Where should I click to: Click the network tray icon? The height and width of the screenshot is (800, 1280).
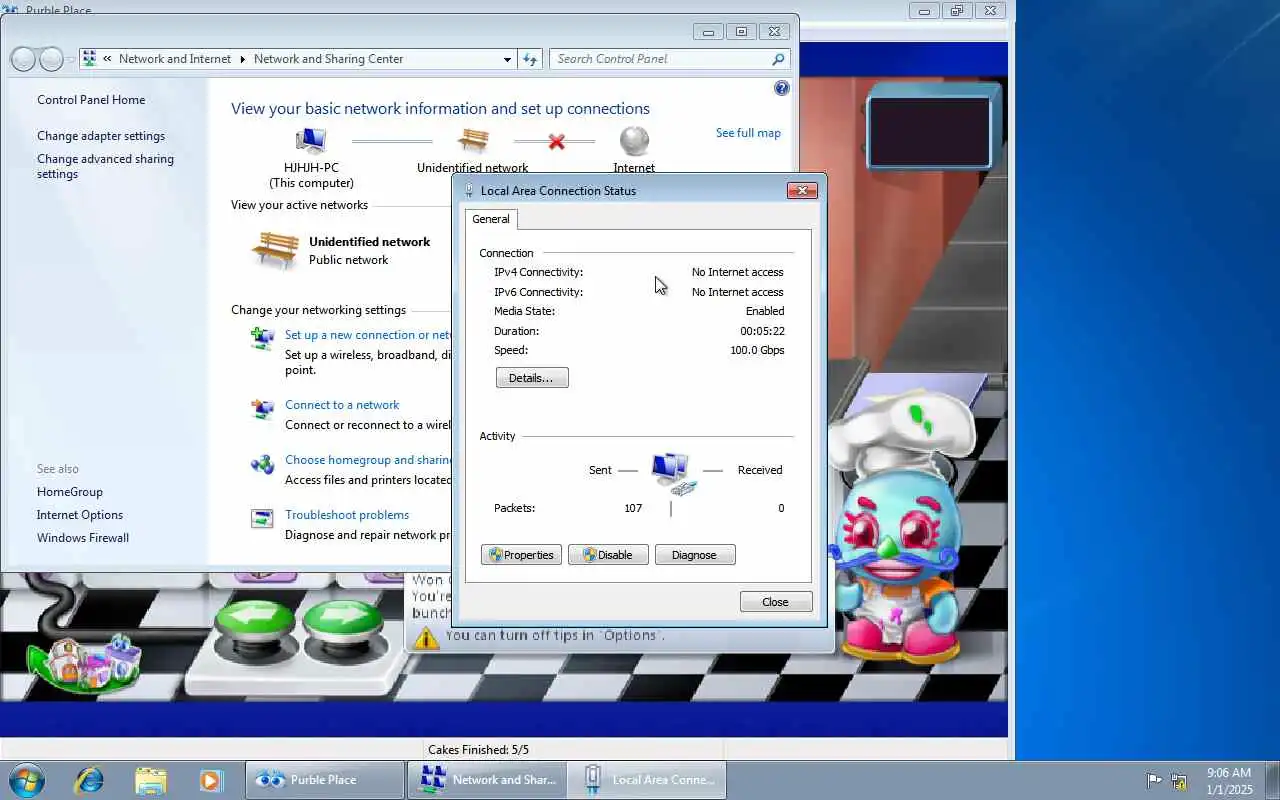pos(1179,781)
